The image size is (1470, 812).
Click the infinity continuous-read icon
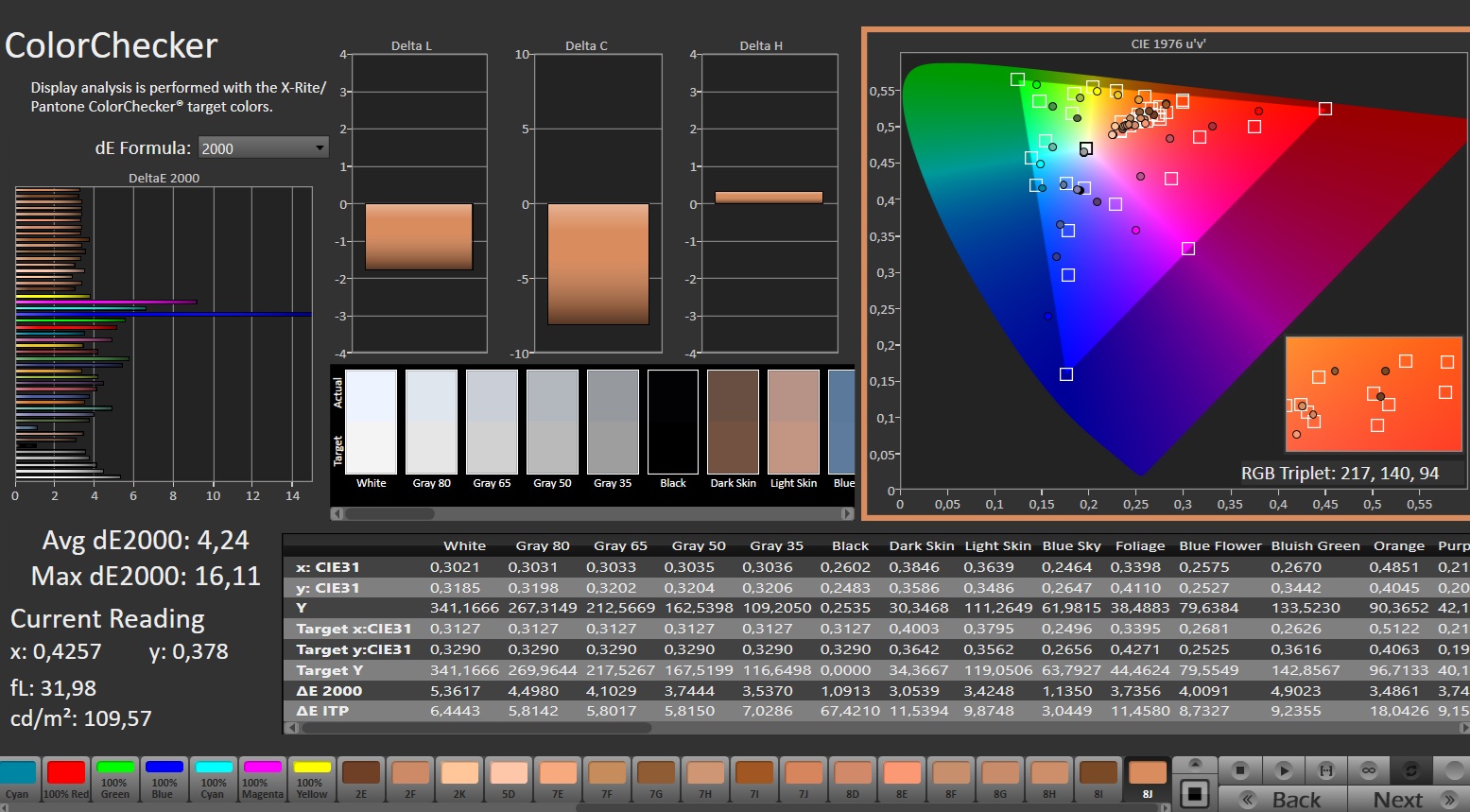coord(1368,770)
